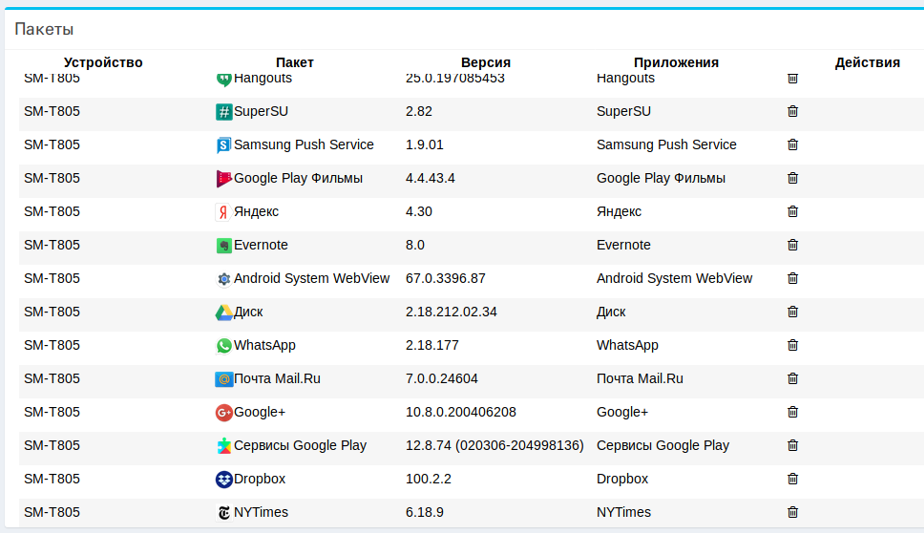Click the WhatsApp logo in package column
The width and height of the screenshot is (924, 533).
[x=224, y=345]
